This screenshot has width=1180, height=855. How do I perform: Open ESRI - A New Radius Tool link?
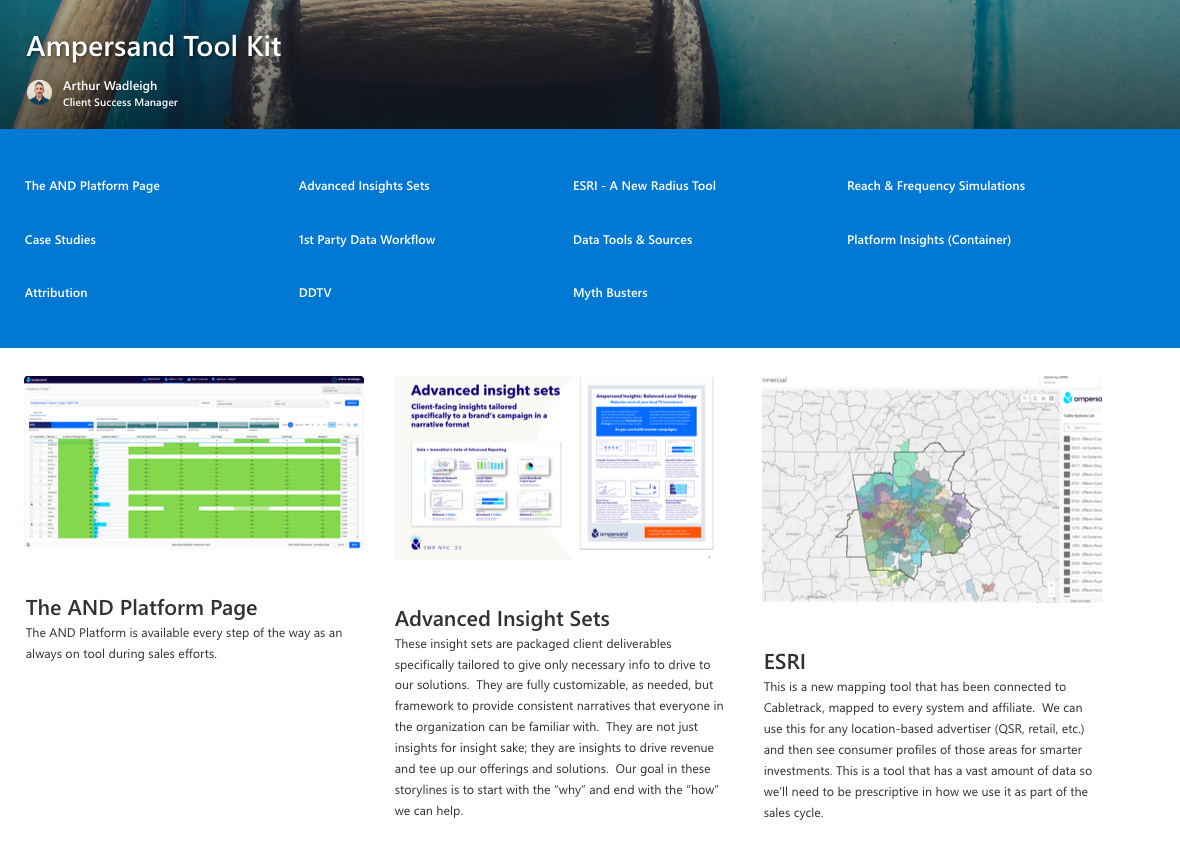(644, 186)
